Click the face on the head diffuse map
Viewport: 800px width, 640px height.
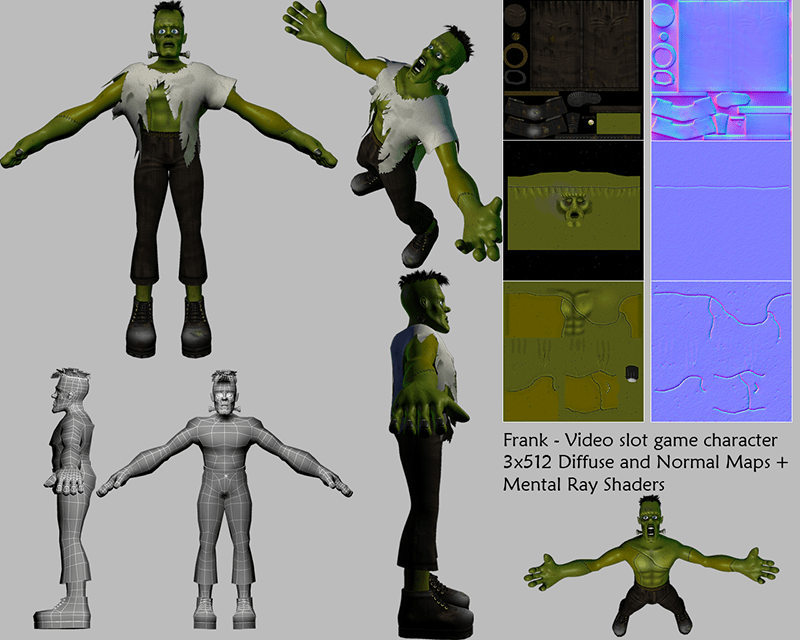click(x=574, y=208)
